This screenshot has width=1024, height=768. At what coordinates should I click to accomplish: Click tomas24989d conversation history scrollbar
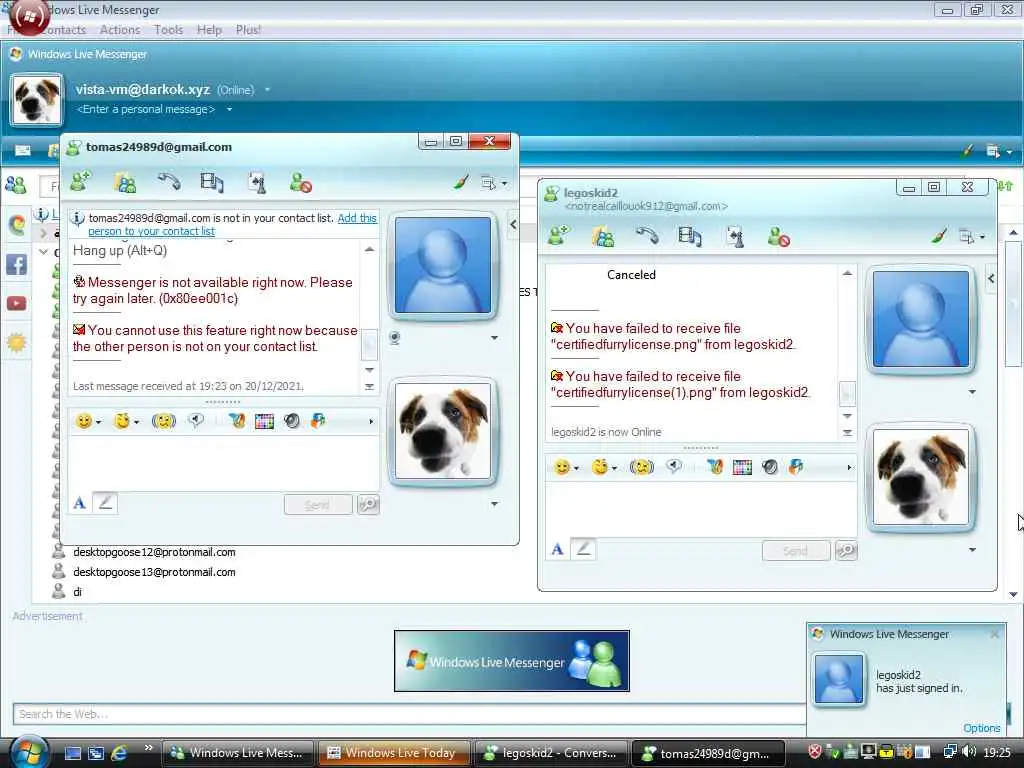(369, 345)
